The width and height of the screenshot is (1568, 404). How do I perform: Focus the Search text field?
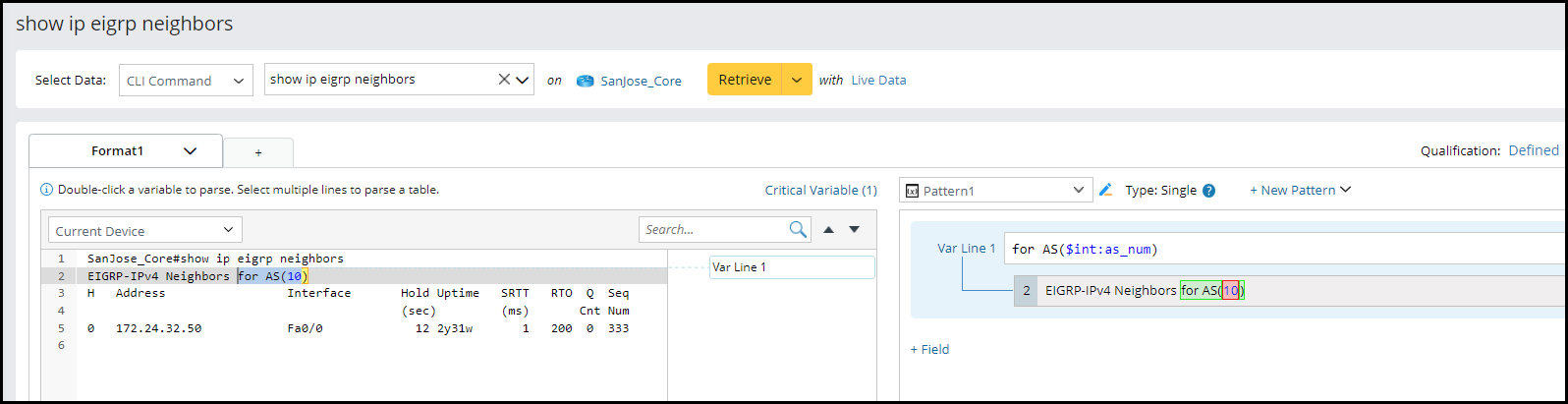click(x=713, y=229)
